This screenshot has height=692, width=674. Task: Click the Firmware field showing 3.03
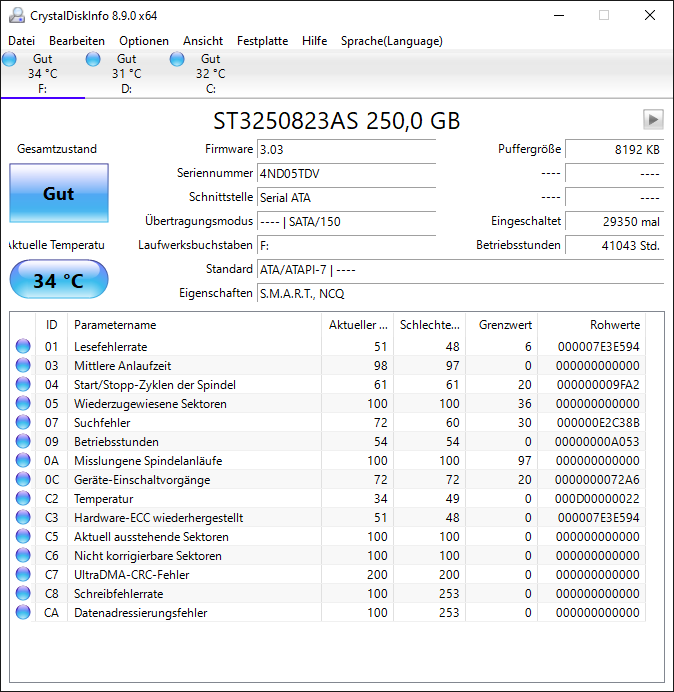pos(346,150)
